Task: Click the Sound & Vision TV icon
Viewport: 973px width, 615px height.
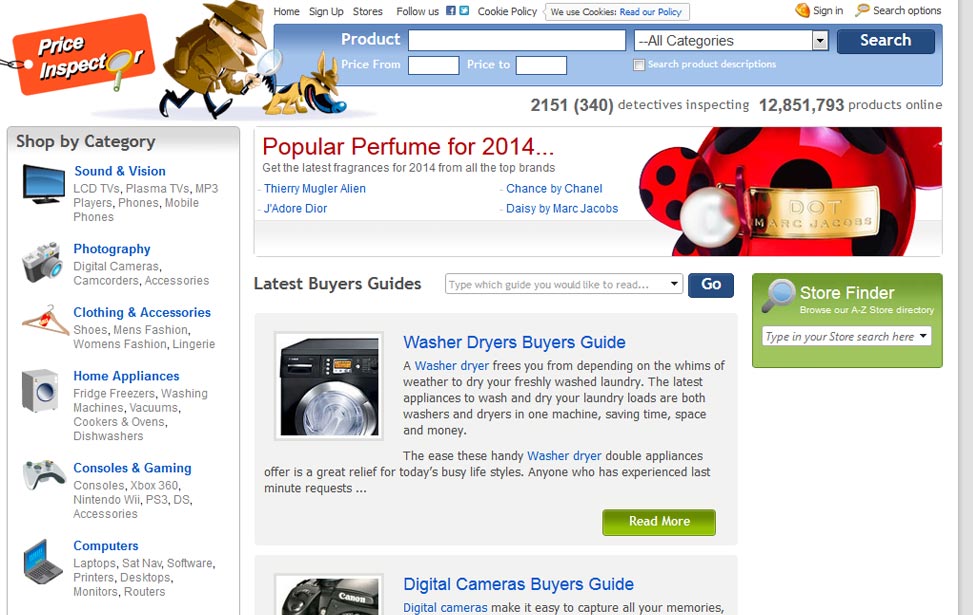Action: (x=43, y=184)
